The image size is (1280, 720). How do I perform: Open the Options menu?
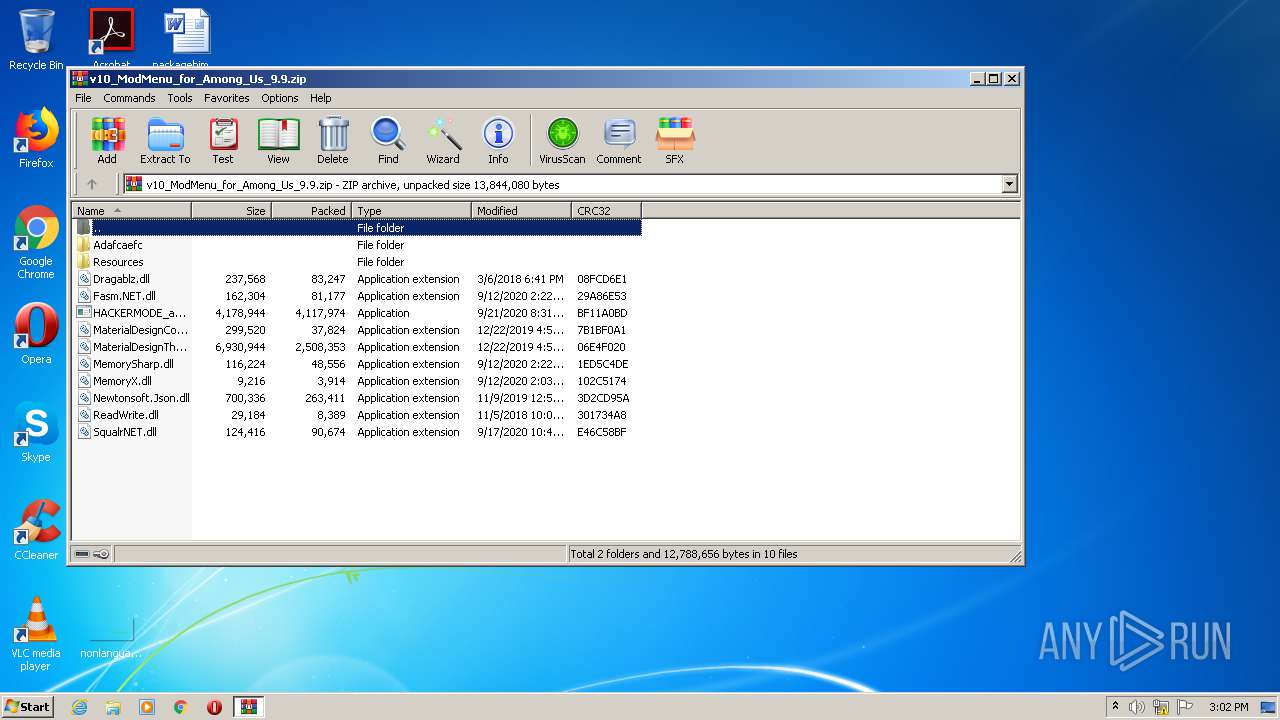click(x=280, y=98)
